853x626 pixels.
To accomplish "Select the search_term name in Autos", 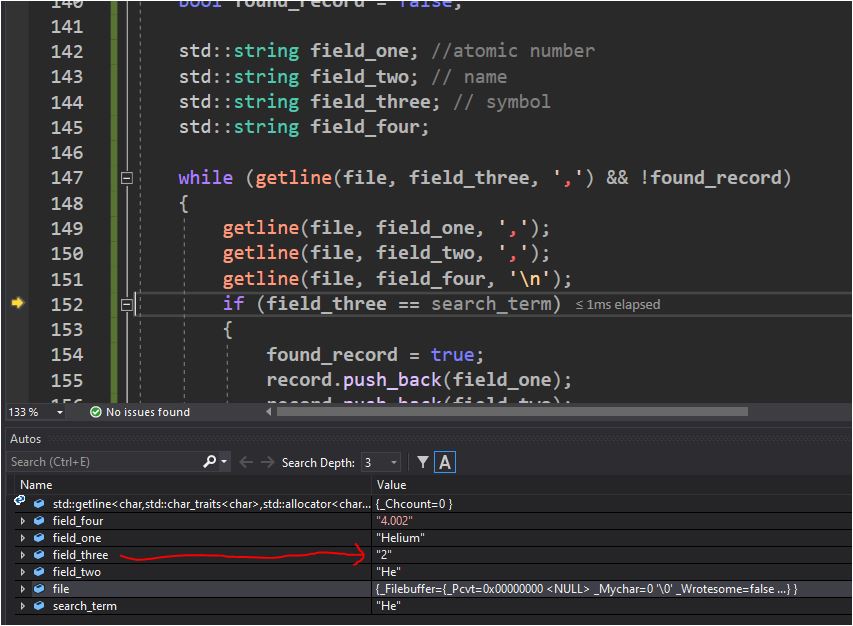I will pyautogui.click(x=84, y=606).
